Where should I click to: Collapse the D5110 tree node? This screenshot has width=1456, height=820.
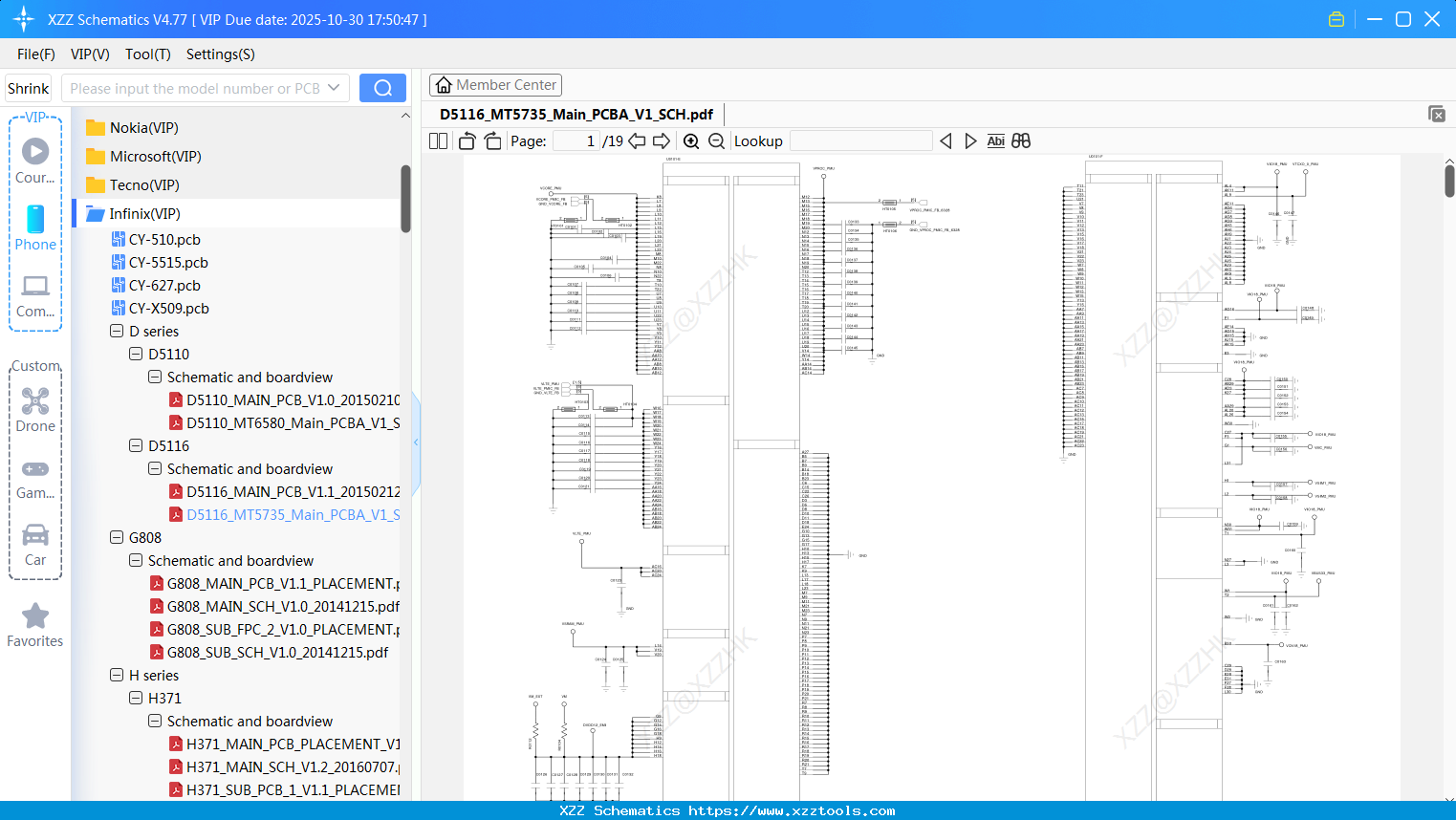(x=136, y=355)
